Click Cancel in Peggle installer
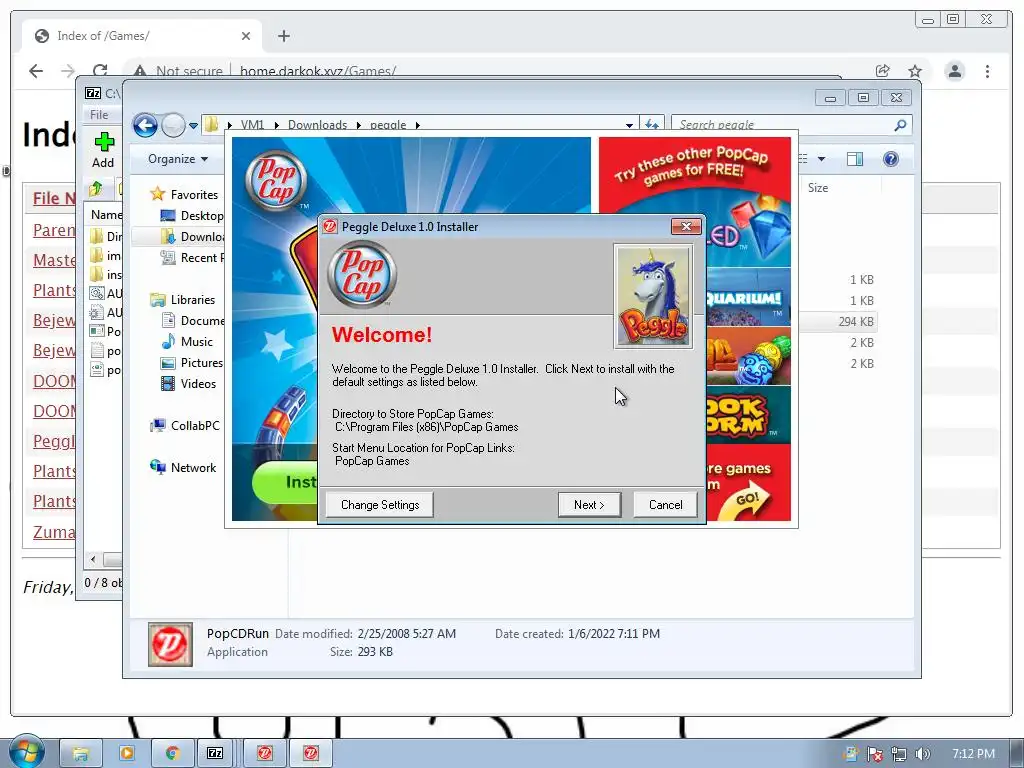Screen dimensions: 1024x768 [x=665, y=505]
